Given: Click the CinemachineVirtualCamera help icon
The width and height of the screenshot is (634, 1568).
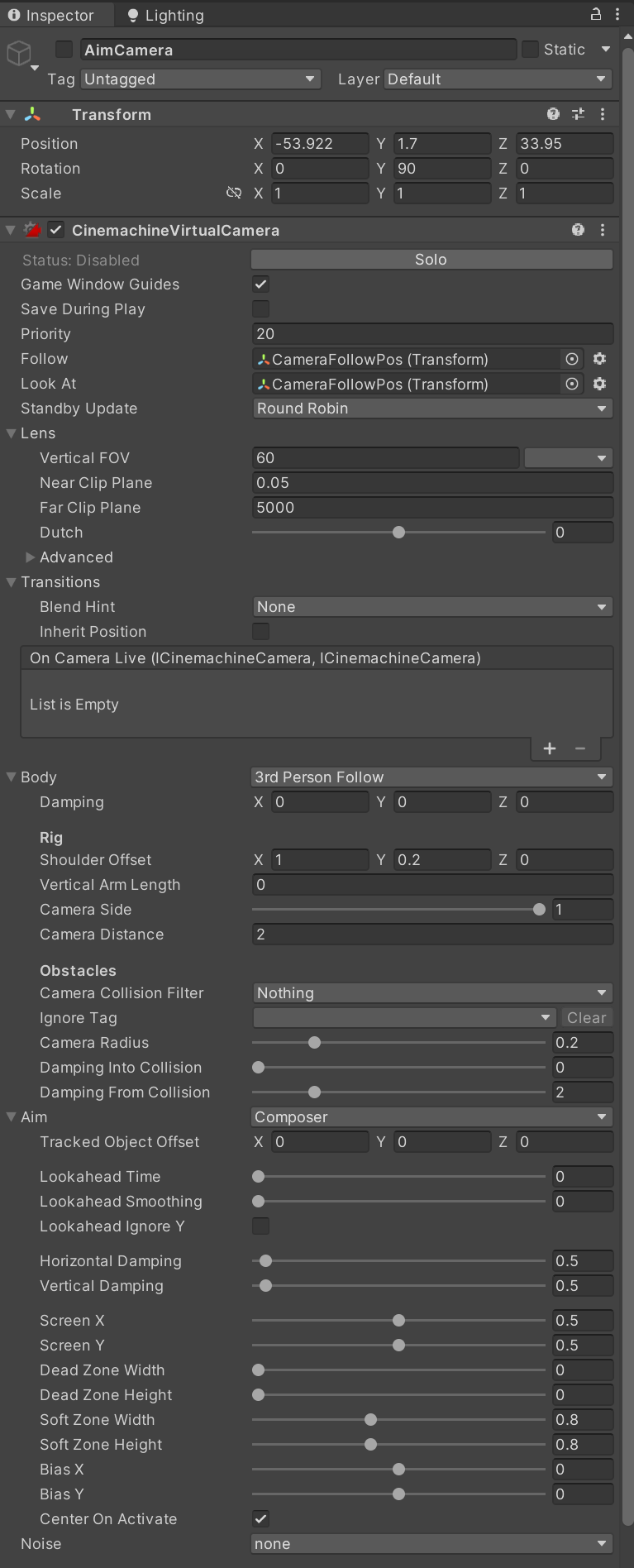Looking at the screenshot, I should (577, 230).
